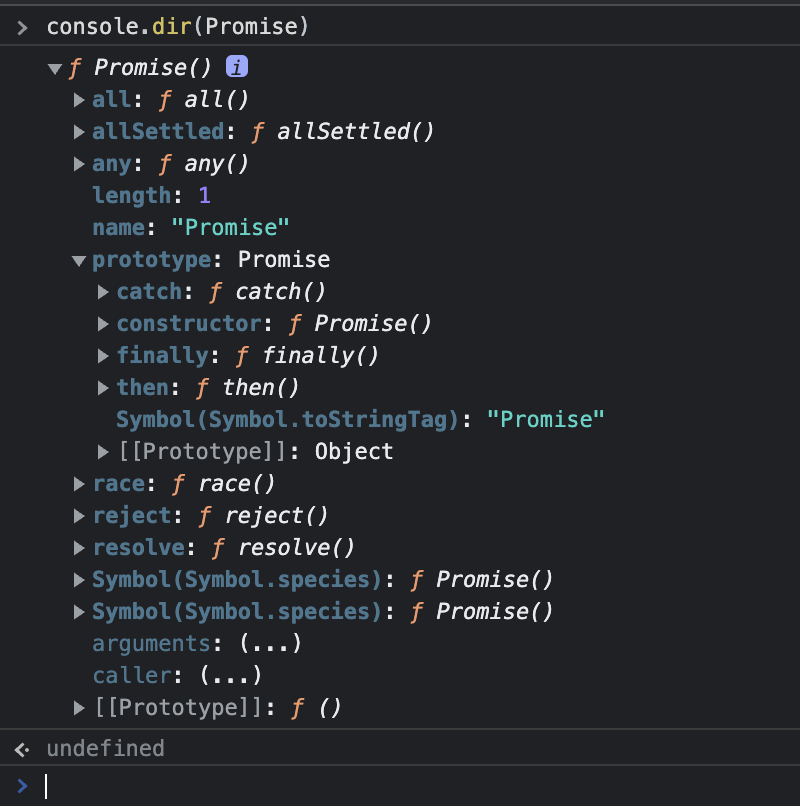The height and width of the screenshot is (806, 800).
Task: Expand the race: f race() entry
Action: click(79, 484)
